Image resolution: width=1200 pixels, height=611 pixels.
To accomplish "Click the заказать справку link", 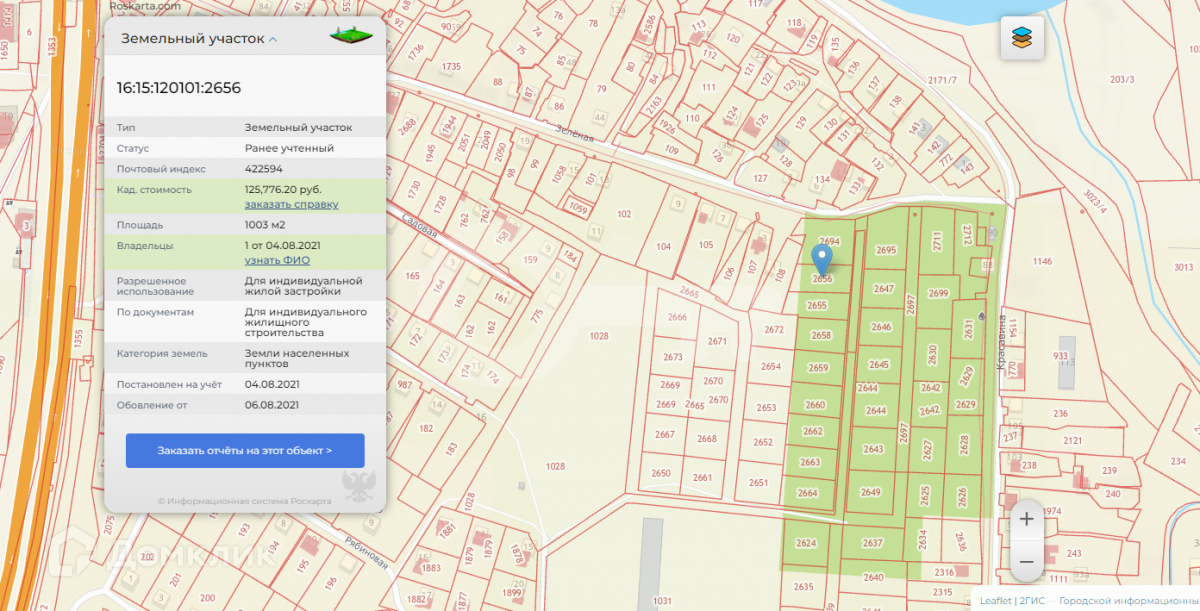I will pyautogui.click(x=291, y=204).
